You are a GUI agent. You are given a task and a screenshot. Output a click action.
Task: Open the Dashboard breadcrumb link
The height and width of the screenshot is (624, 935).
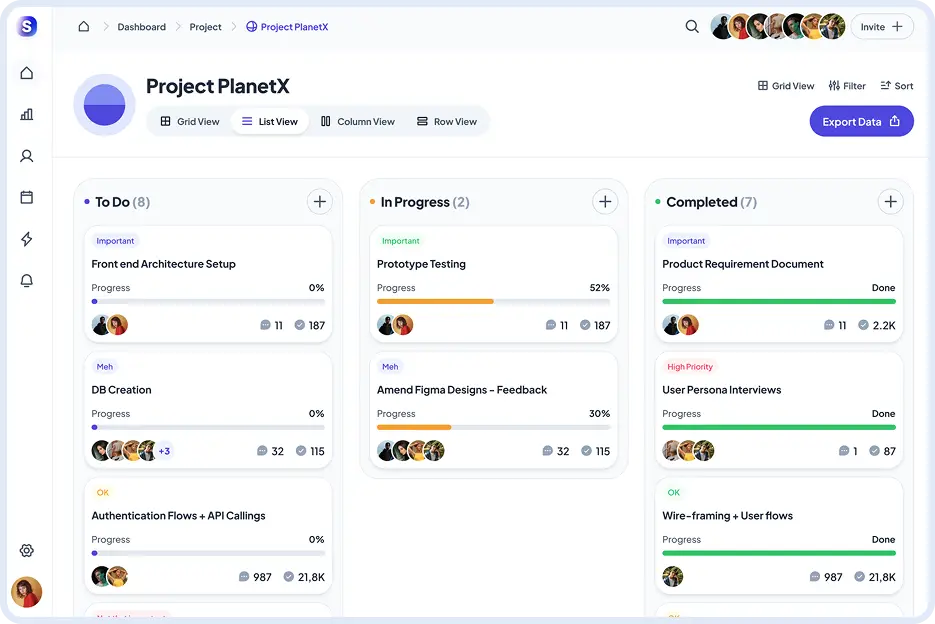(x=141, y=26)
